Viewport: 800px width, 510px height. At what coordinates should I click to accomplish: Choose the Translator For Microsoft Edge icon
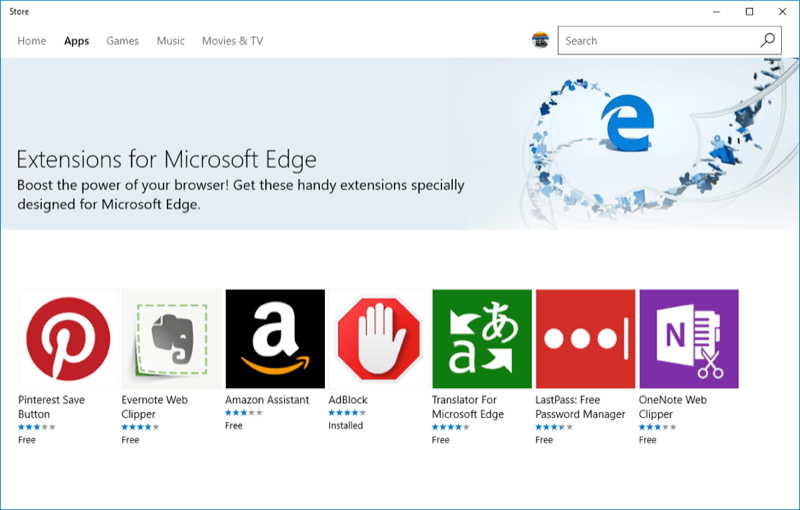tap(482, 339)
